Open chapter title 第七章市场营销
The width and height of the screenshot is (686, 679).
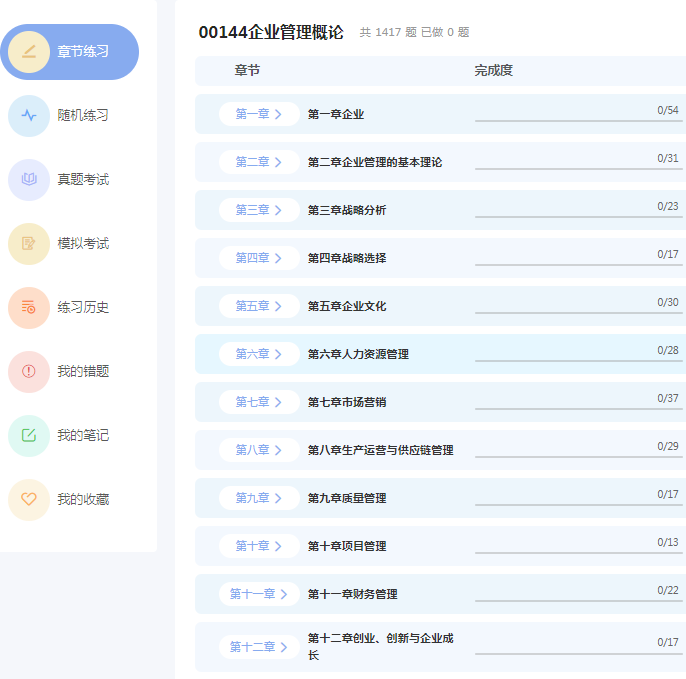coord(347,402)
